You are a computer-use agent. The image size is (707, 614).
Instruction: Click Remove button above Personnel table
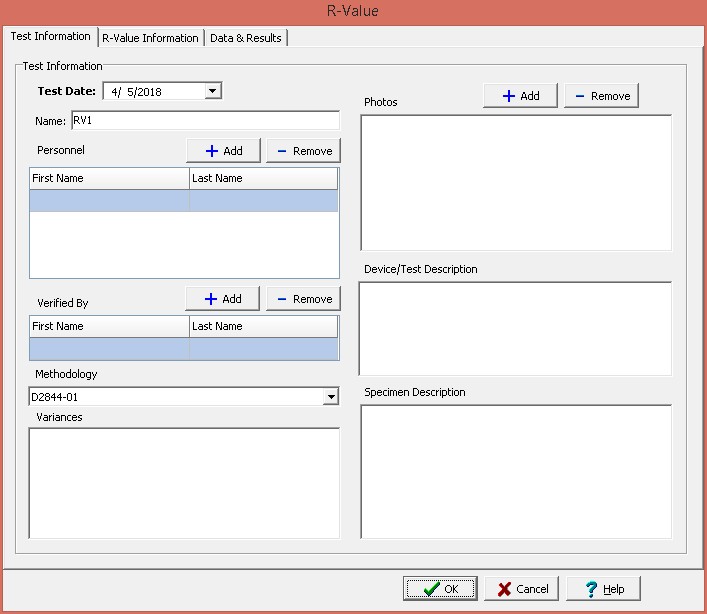click(303, 150)
